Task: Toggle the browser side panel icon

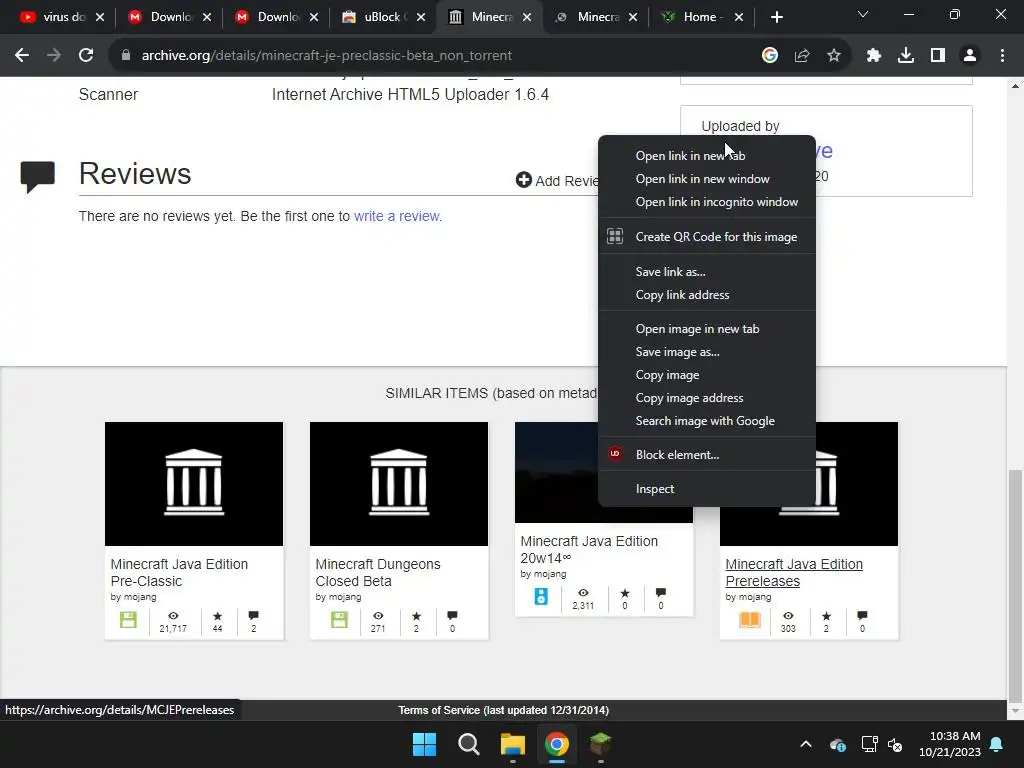Action: point(938,56)
